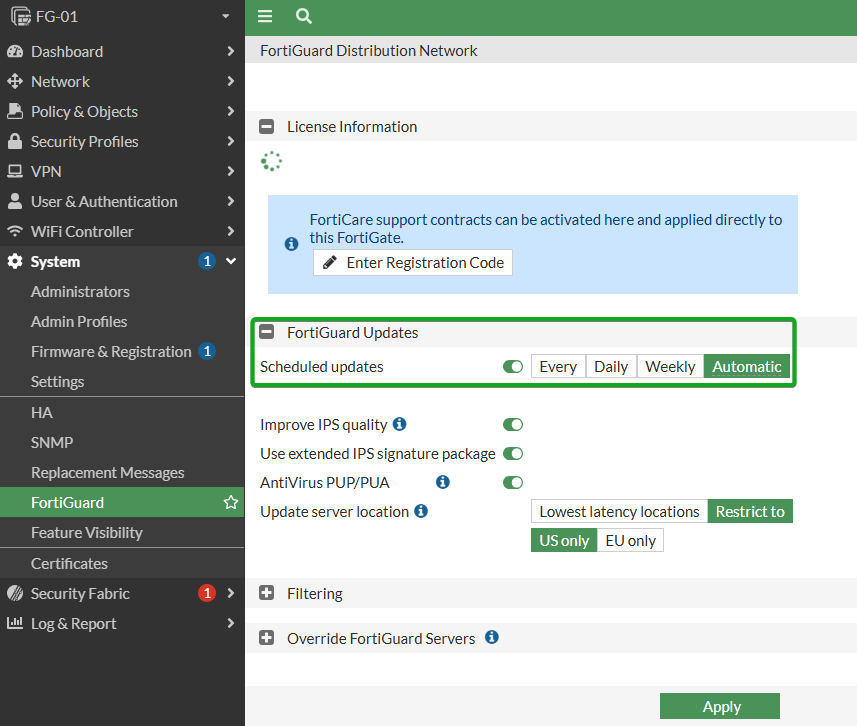Select FortiGuard in the System menu
857x726 pixels.
(x=122, y=502)
